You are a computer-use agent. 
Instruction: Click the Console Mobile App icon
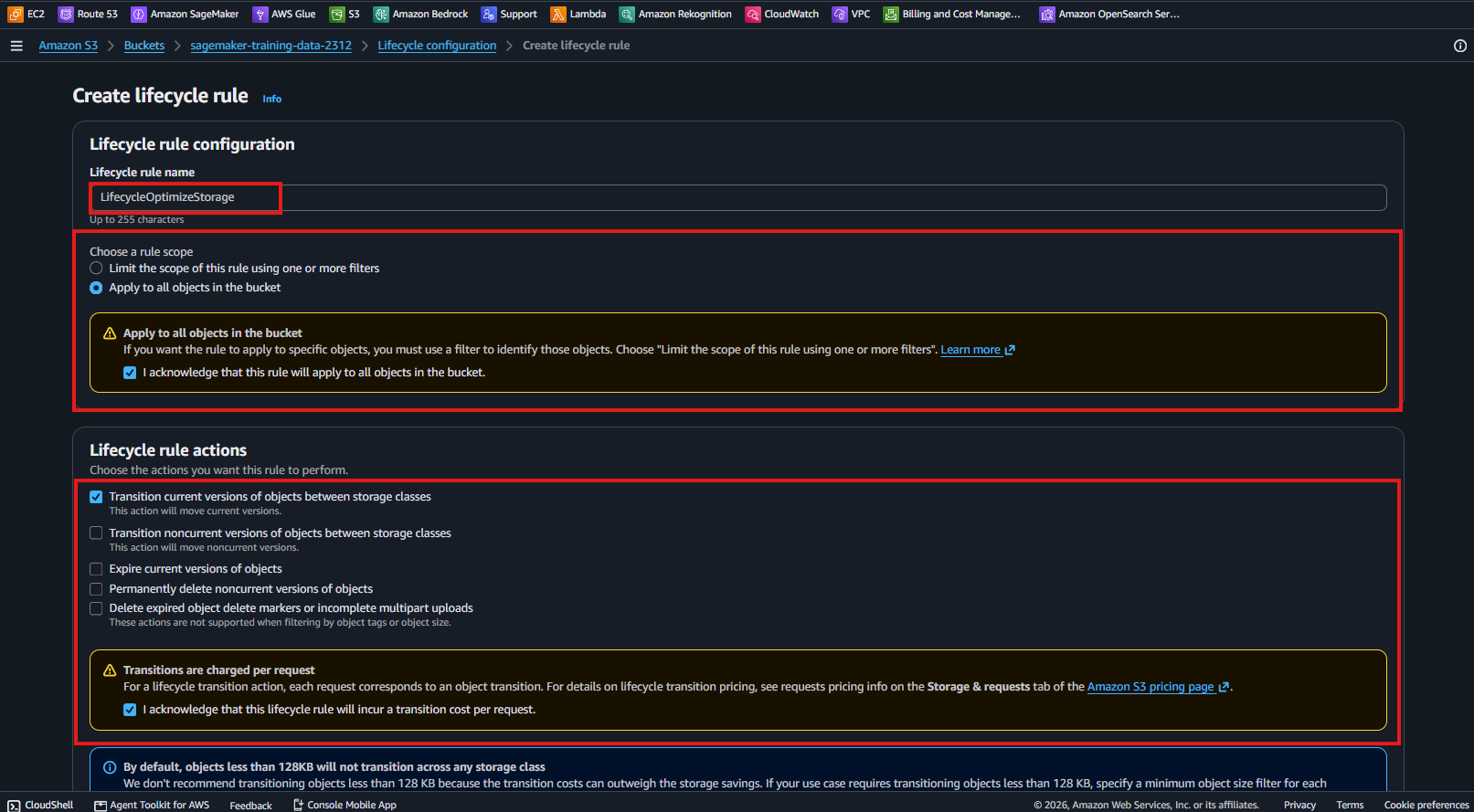pyautogui.click(x=298, y=805)
